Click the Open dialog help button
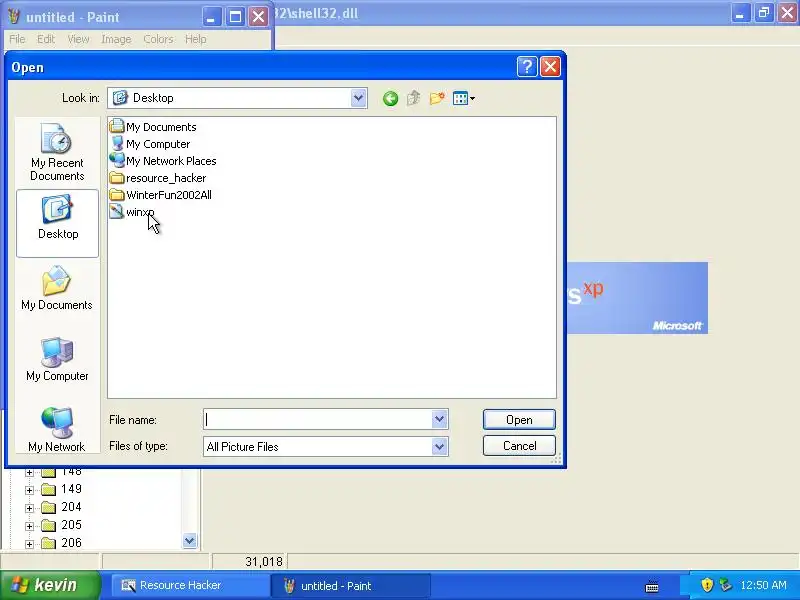Image resolution: width=800 pixels, height=600 pixels. (x=527, y=66)
